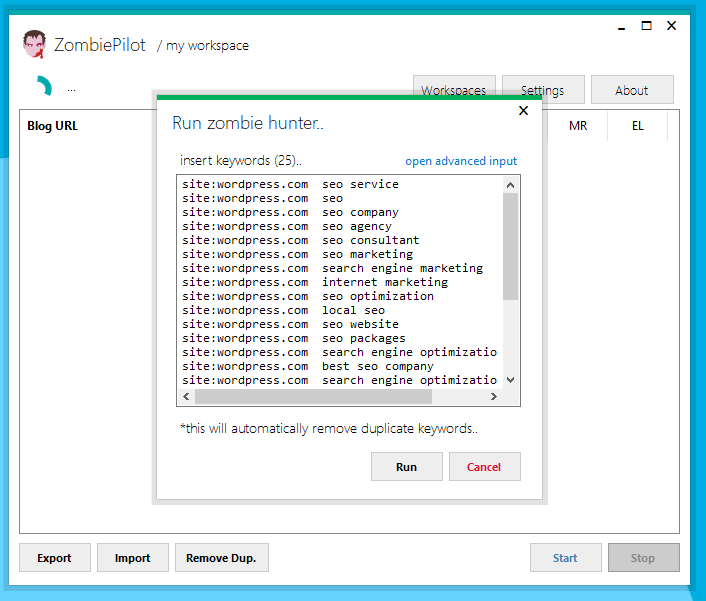Click the keyword list scroll down arrow
The height and width of the screenshot is (601, 706).
pos(511,380)
